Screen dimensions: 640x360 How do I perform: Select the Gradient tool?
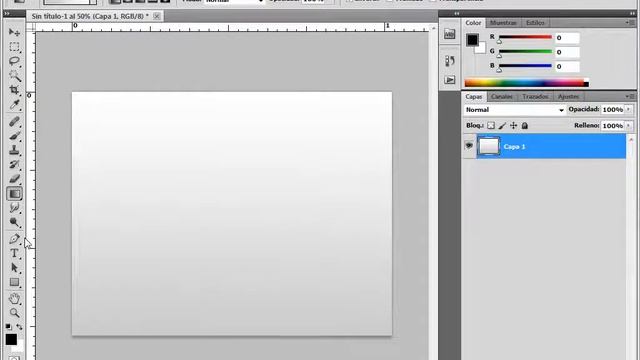(14, 193)
